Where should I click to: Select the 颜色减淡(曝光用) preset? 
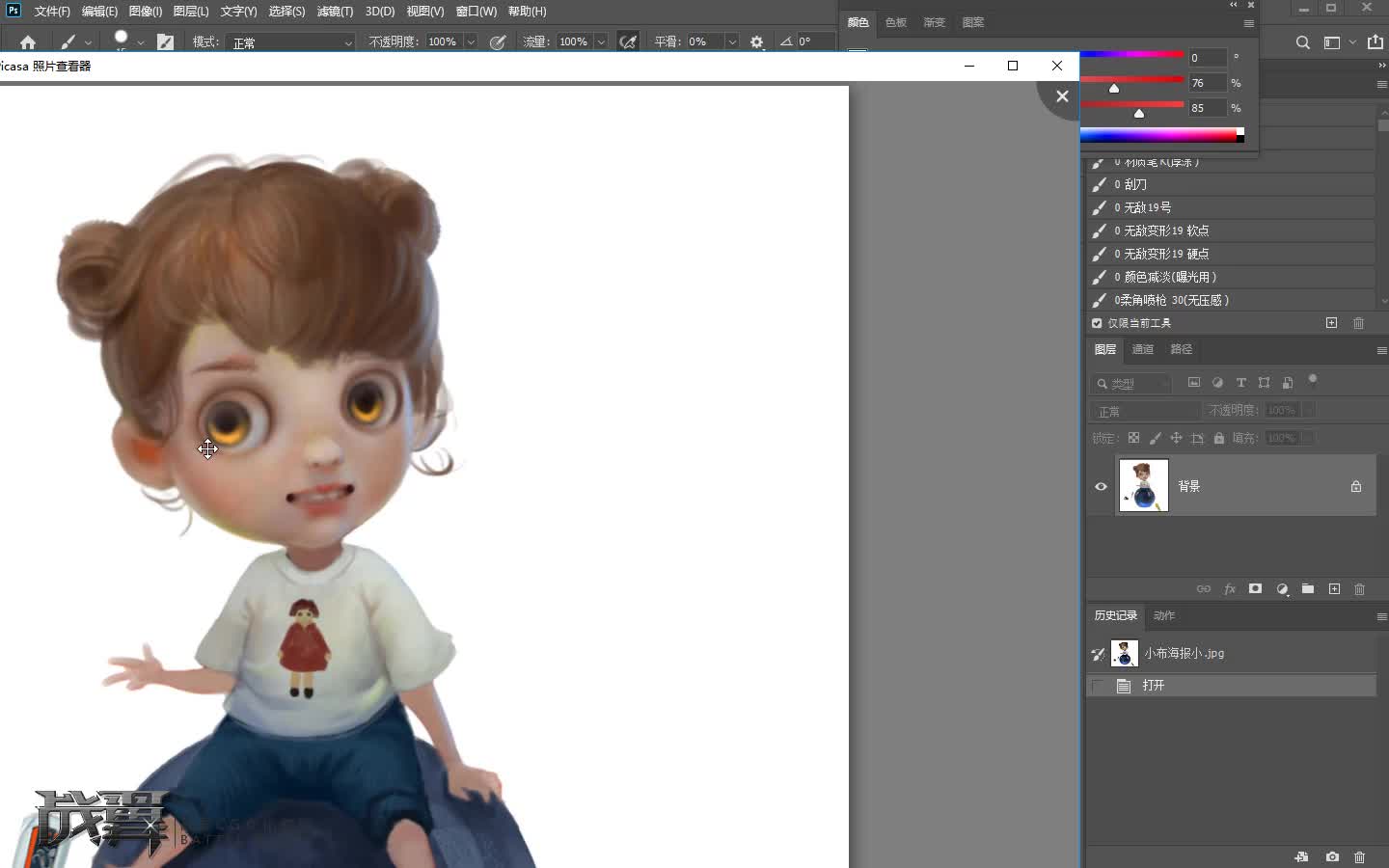(1231, 277)
